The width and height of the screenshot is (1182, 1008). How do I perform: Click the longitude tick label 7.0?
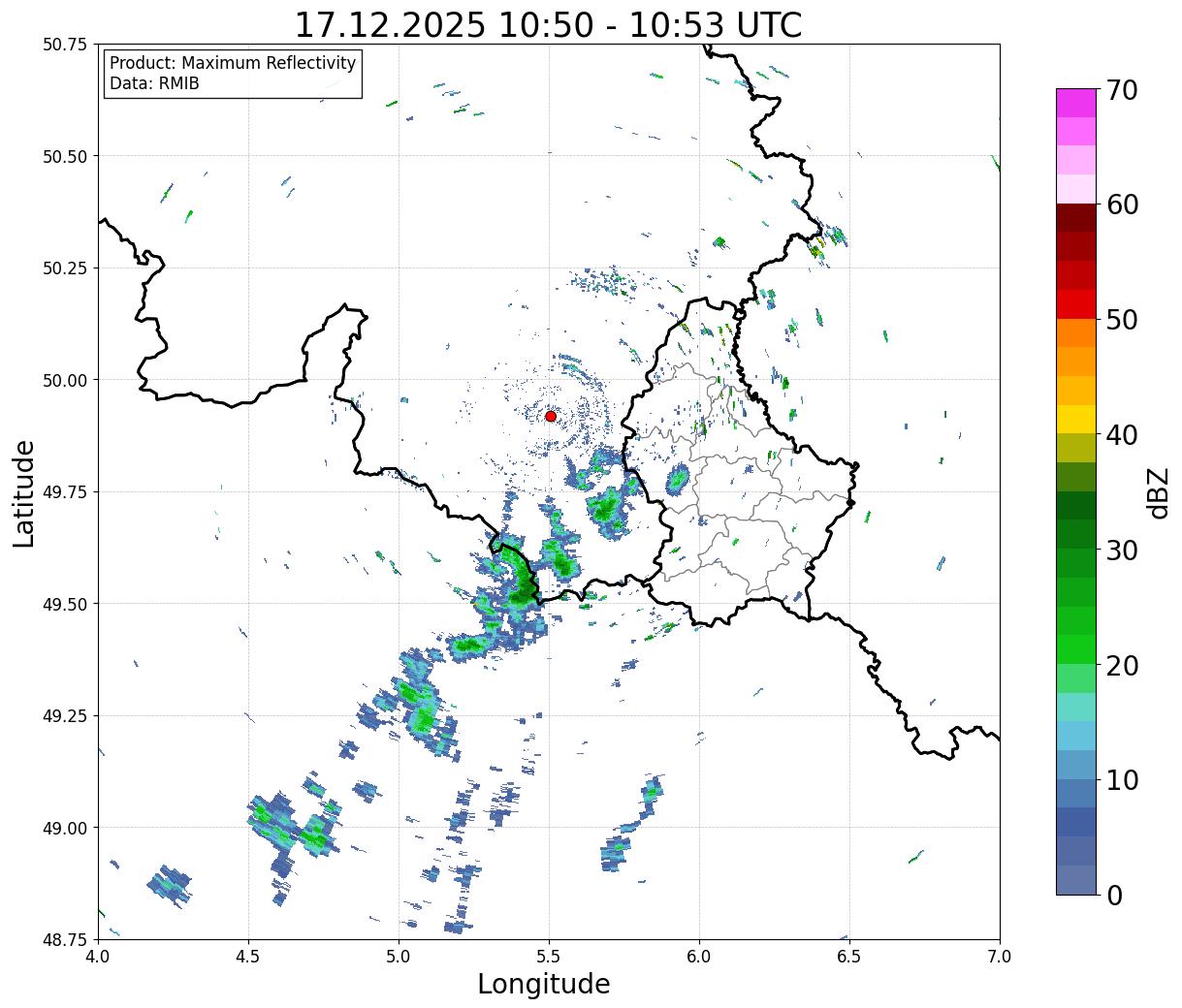pyautogui.click(x=1000, y=956)
